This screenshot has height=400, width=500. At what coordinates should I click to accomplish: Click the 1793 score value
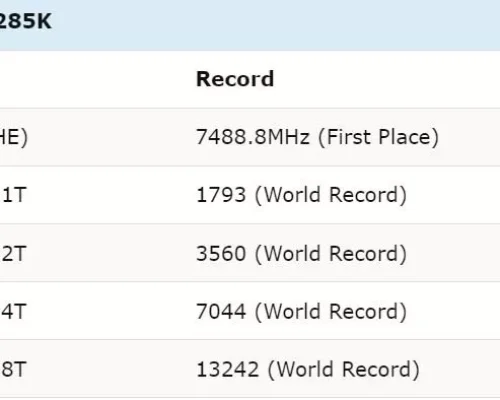[x=221, y=195]
